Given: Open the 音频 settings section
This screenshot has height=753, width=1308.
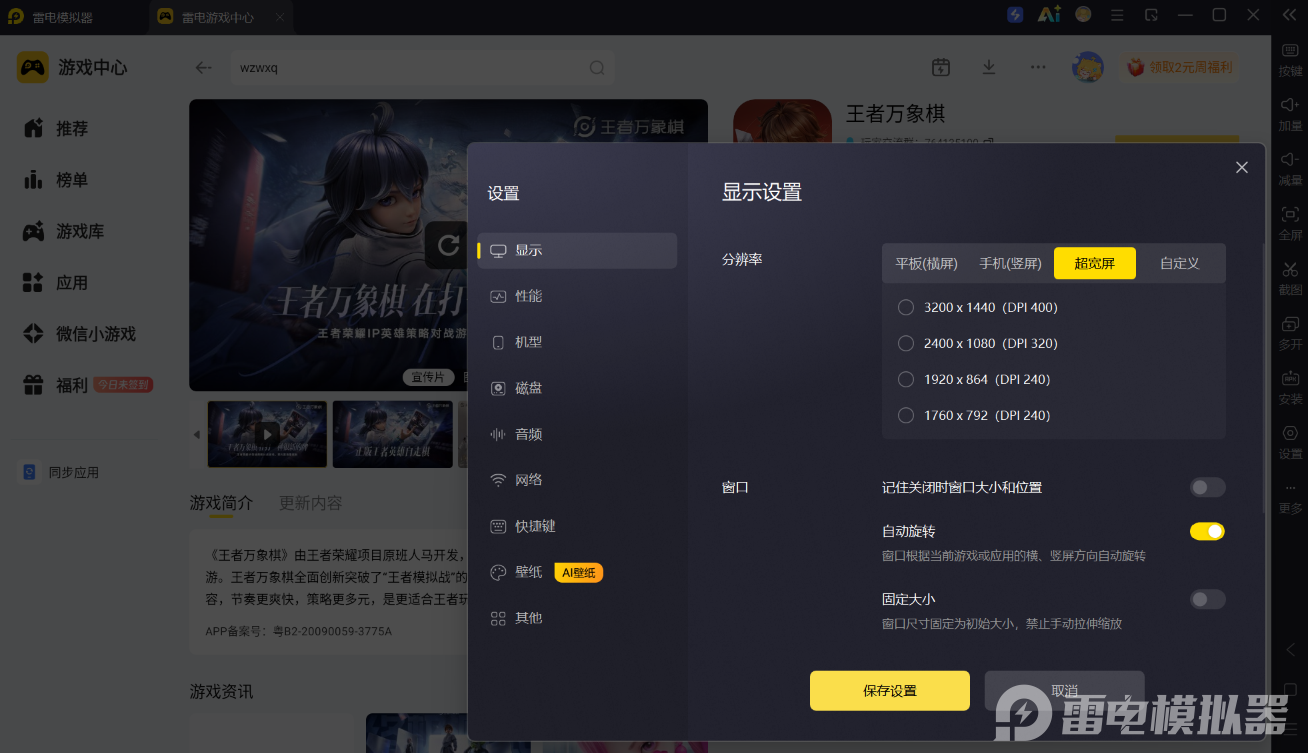Looking at the screenshot, I should point(578,434).
